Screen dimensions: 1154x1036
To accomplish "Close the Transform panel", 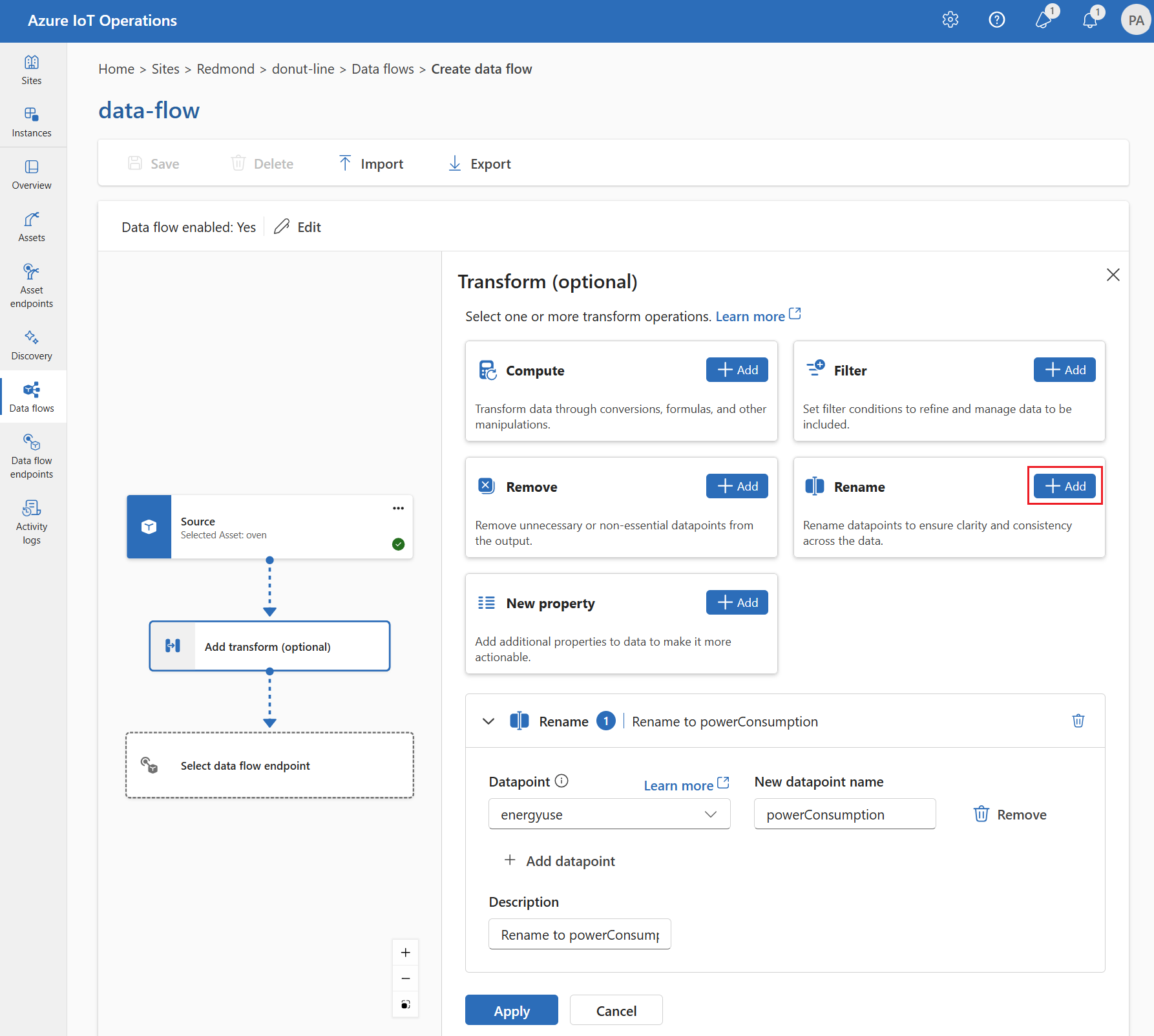I will [1113, 275].
